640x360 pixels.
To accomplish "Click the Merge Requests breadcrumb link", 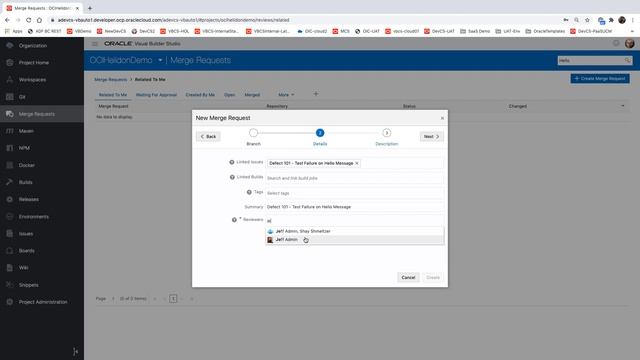I will pos(111,80).
